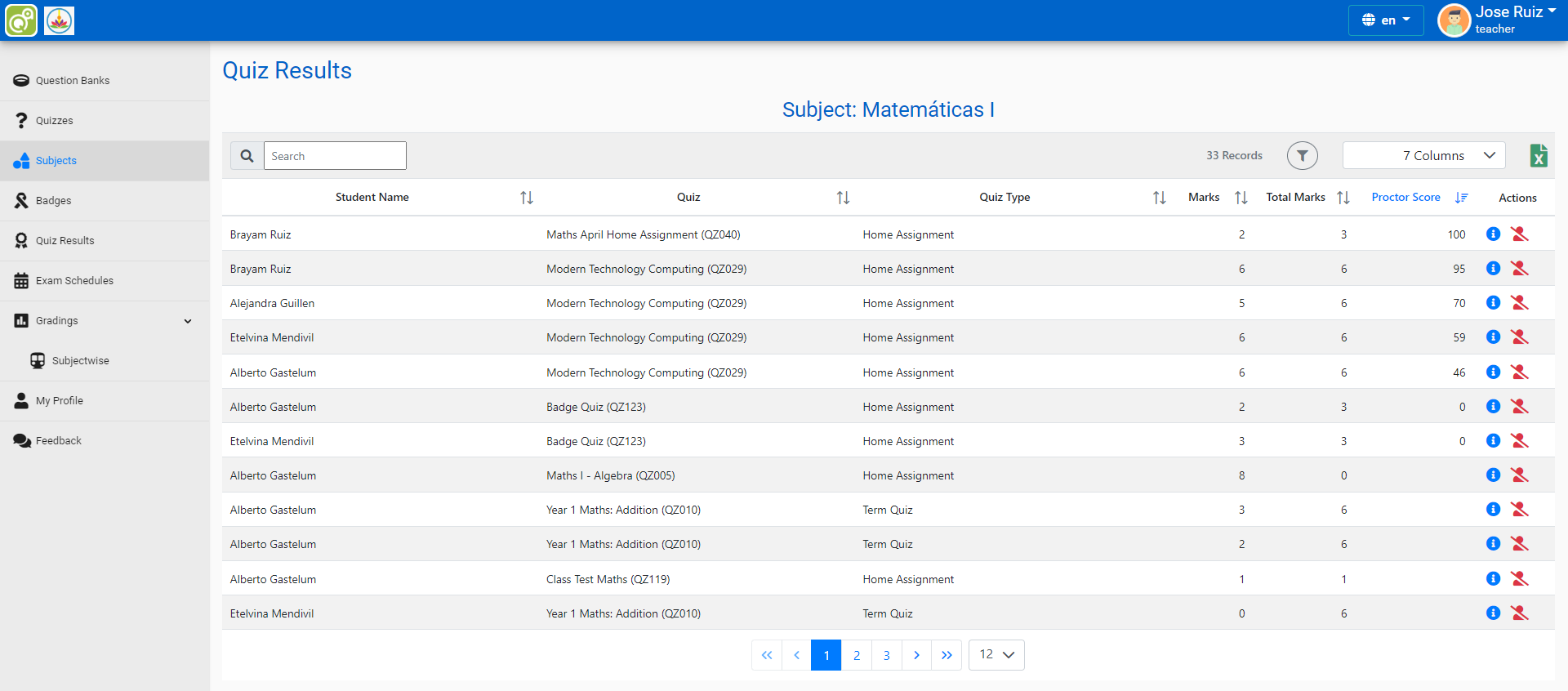1568x691 pixels.
Task: Open the 7 Columns dropdown
Action: click(x=1423, y=155)
